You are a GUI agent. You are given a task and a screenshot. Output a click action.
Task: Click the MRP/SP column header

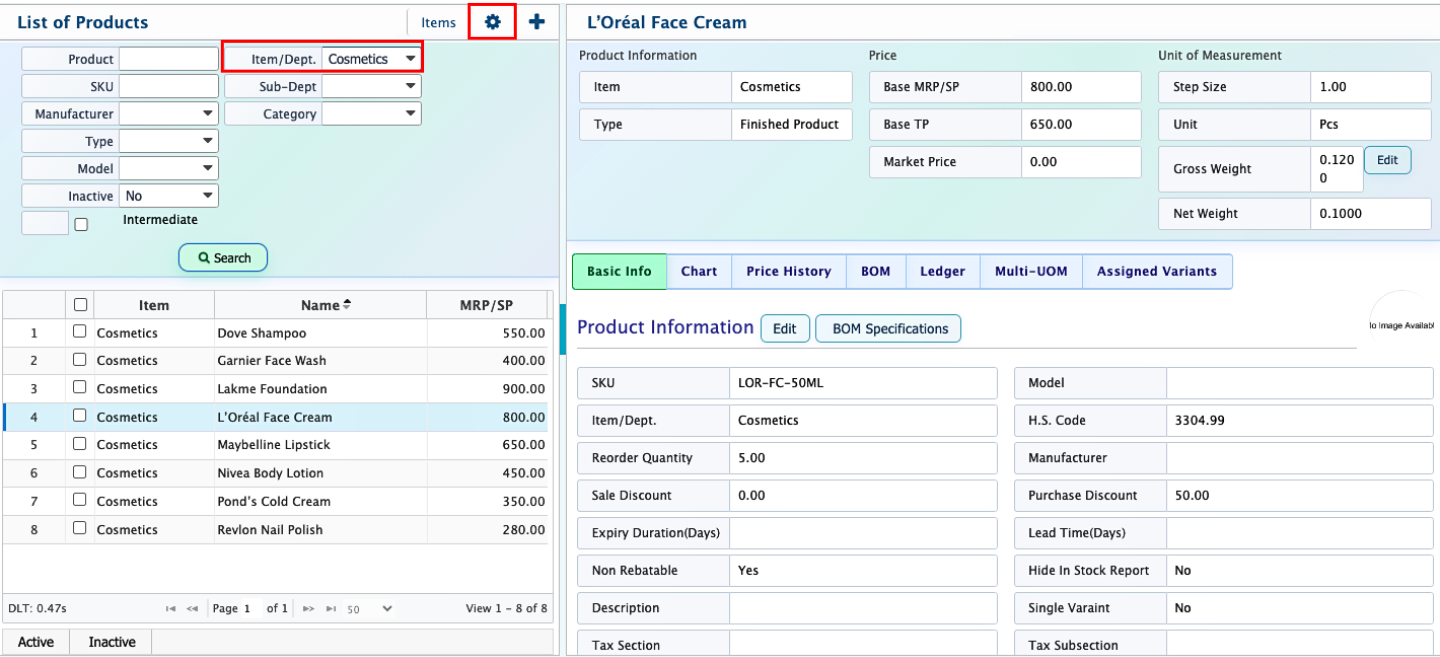tap(486, 305)
